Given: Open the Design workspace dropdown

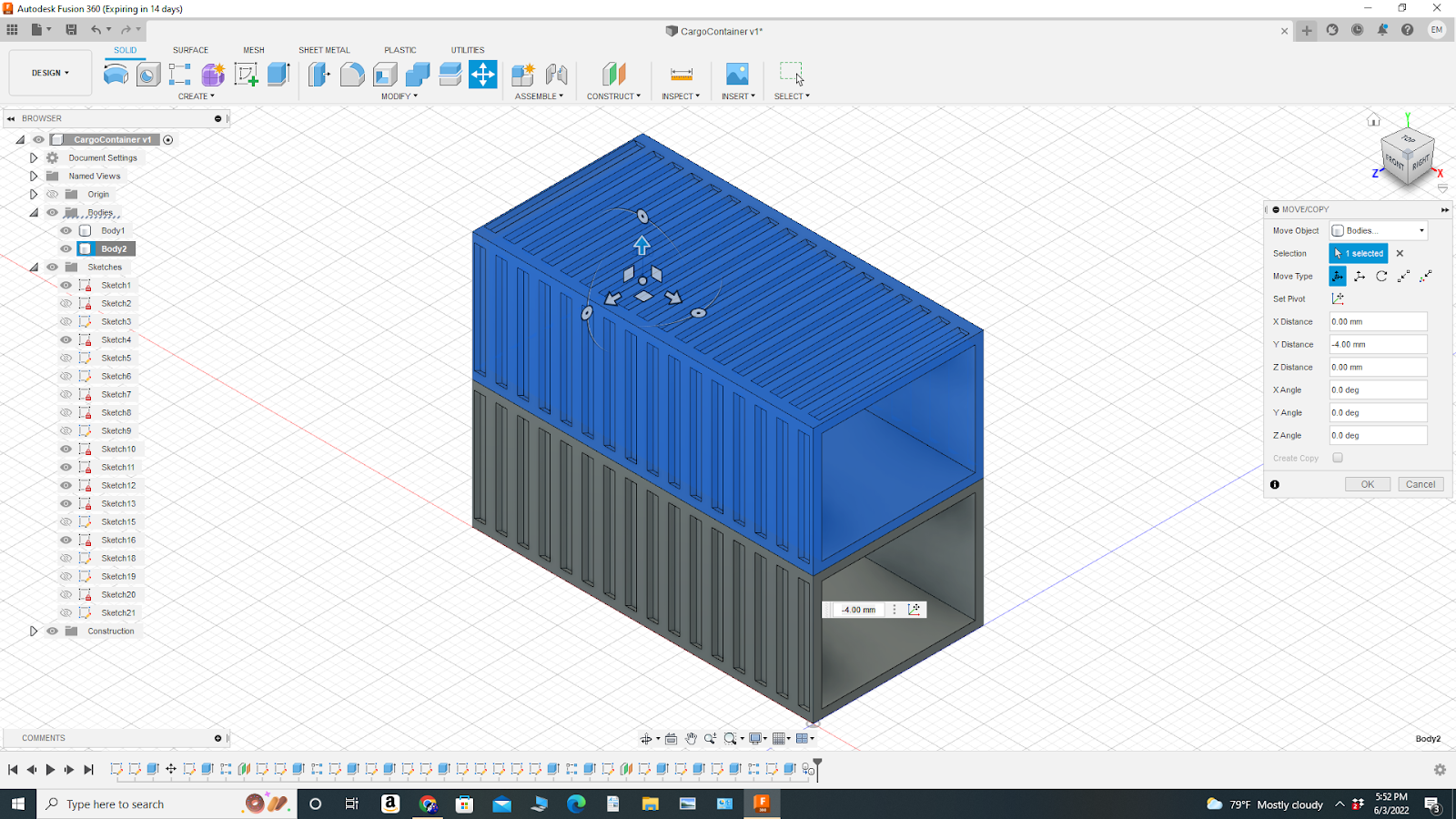Looking at the screenshot, I should pyautogui.click(x=50, y=73).
